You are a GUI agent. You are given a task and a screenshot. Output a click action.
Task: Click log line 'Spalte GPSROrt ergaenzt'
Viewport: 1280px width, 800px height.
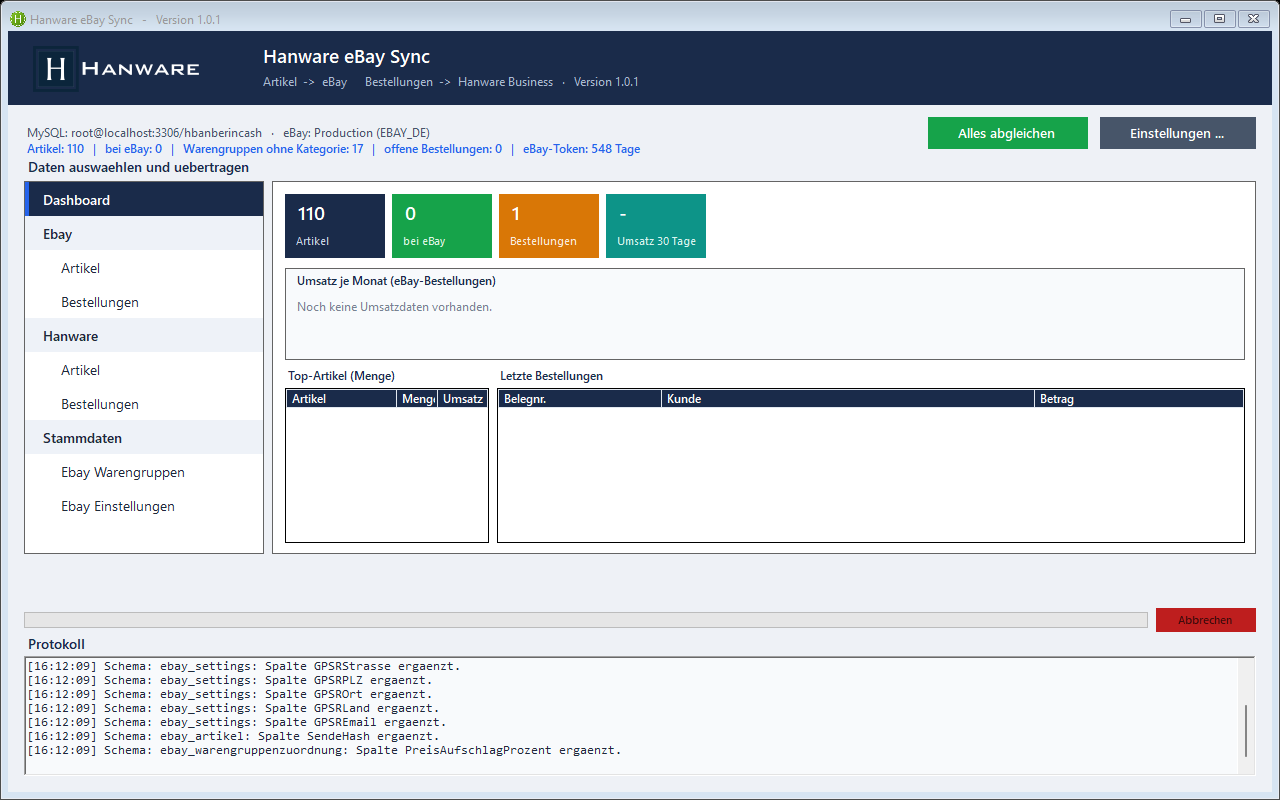[x=230, y=694]
